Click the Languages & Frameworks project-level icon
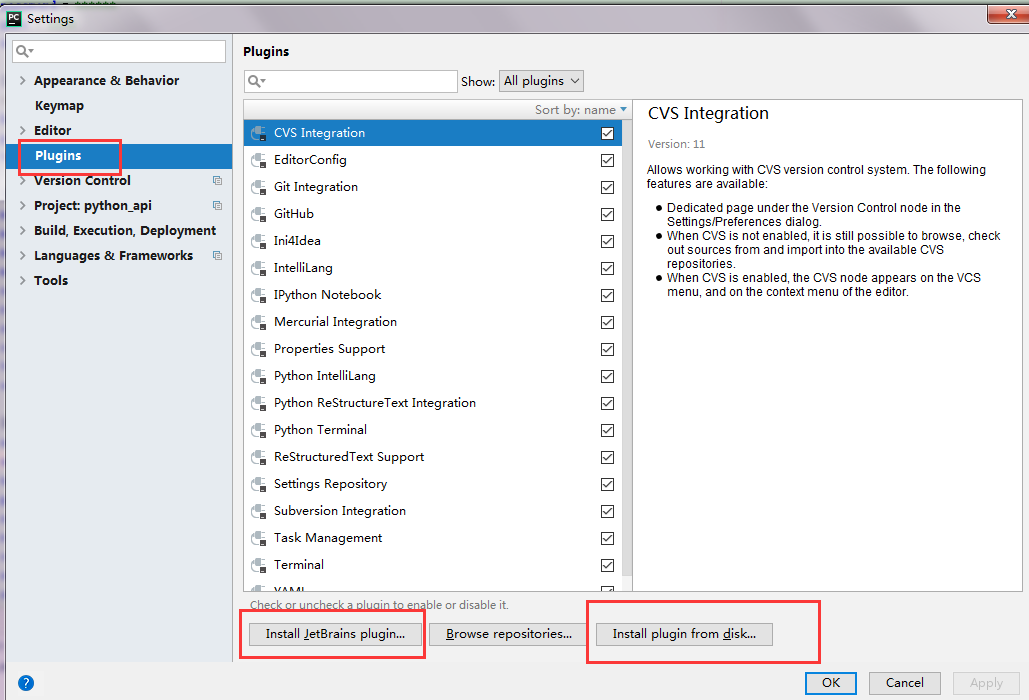The width and height of the screenshot is (1029, 700). pos(217,255)
